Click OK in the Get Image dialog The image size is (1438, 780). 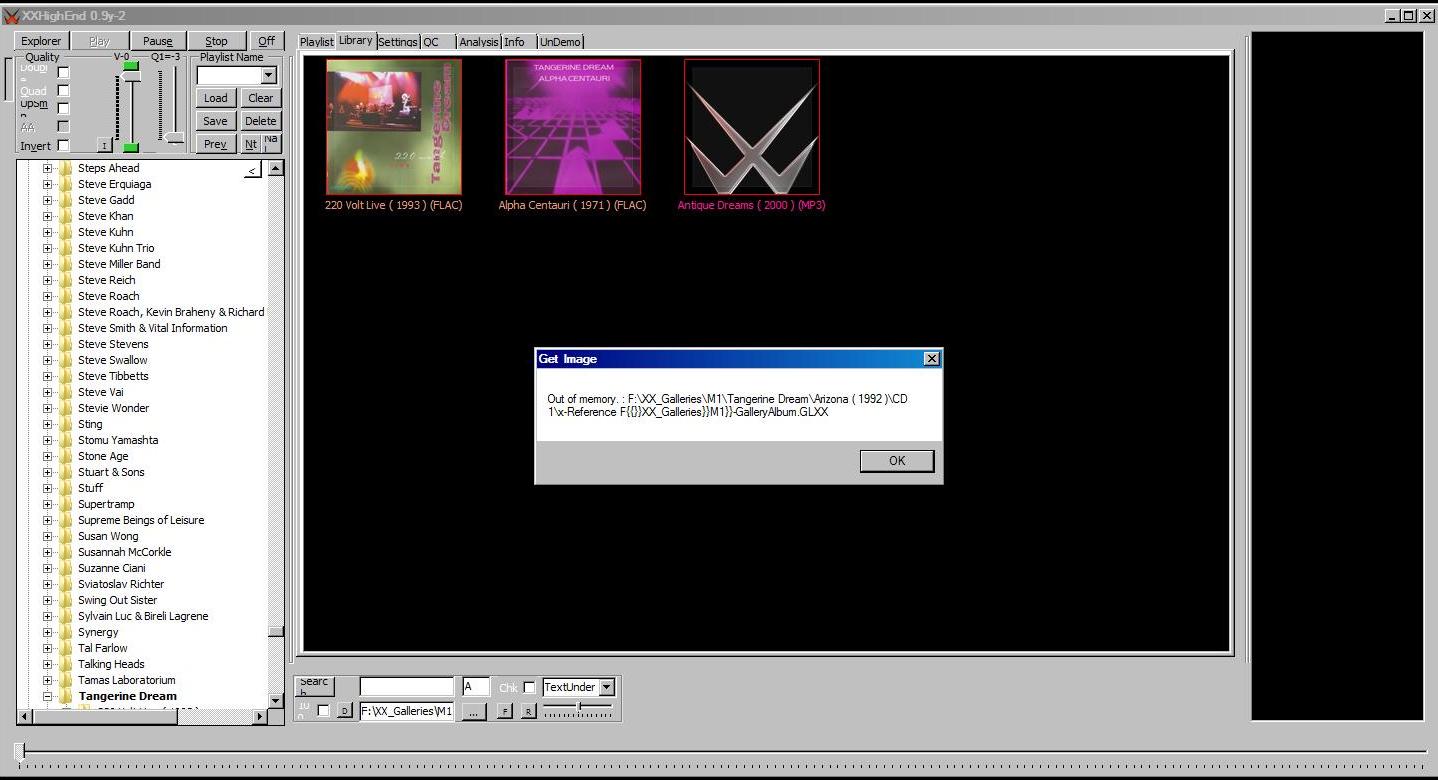897,460
